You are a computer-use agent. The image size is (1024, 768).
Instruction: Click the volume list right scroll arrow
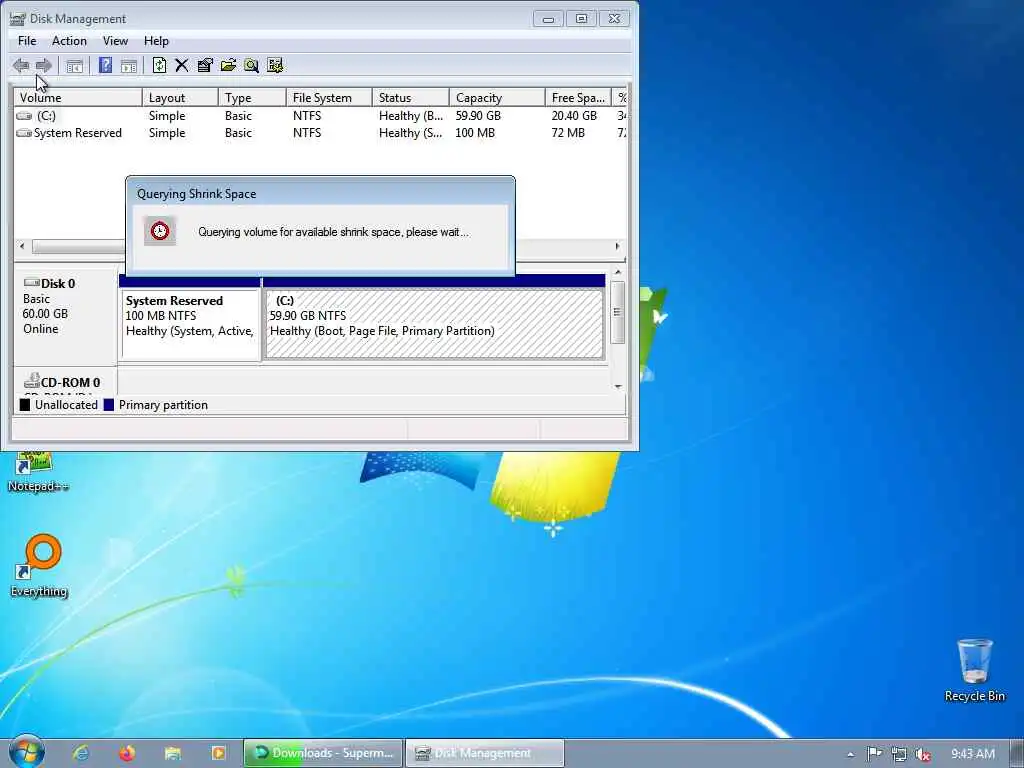click(618, 246)
